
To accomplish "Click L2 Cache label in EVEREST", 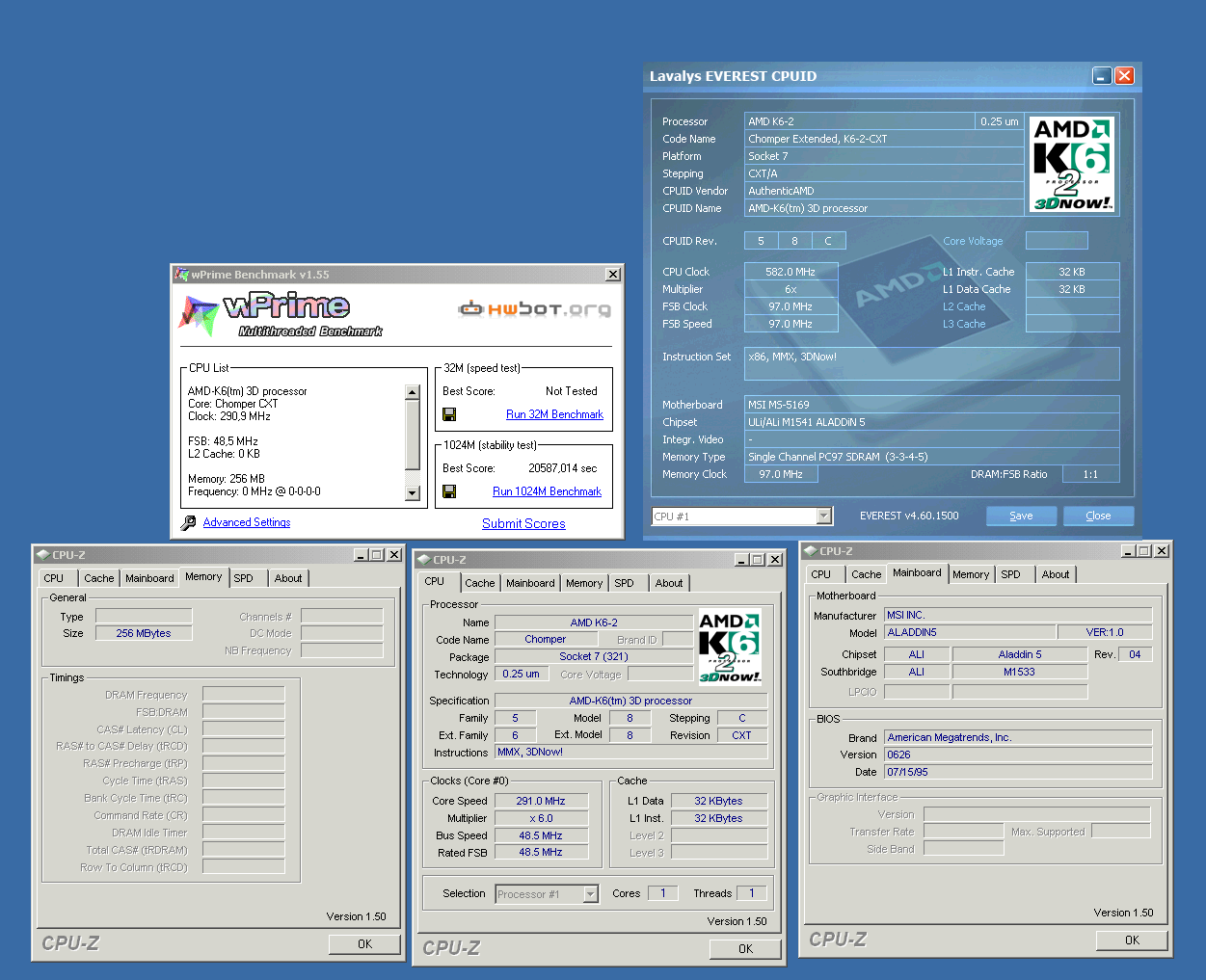I will (964, 306).
